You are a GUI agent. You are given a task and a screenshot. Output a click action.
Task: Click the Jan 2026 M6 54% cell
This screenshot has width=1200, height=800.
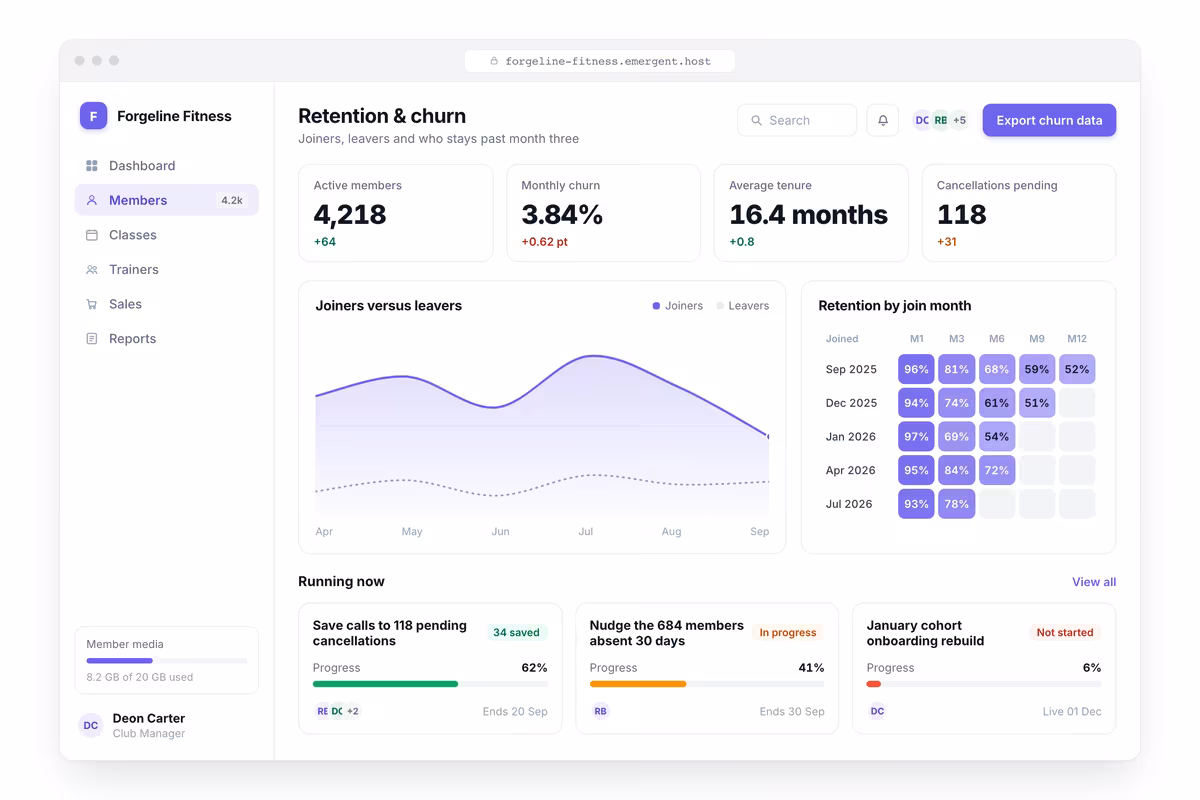[x=997, y=437]
